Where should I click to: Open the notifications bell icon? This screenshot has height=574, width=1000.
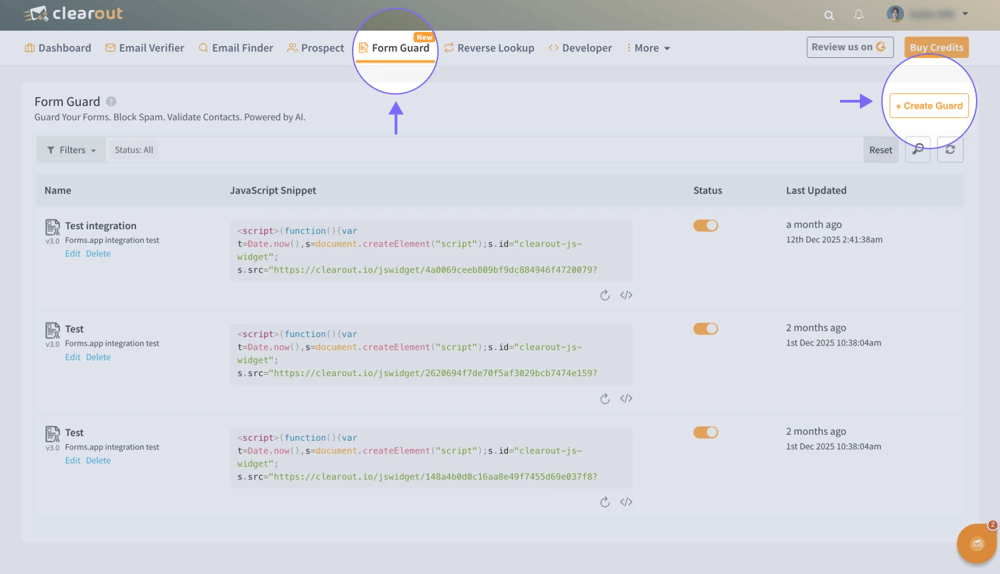(858, 14)
